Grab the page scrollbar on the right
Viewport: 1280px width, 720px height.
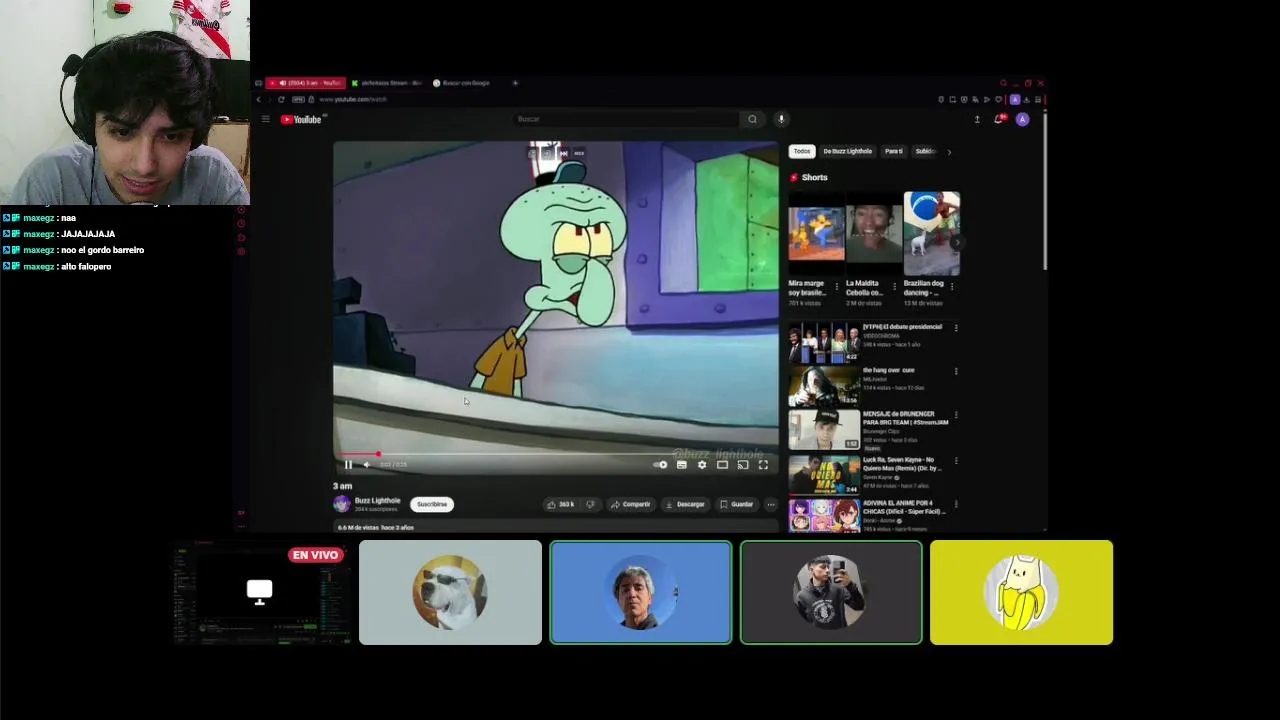1045,190
